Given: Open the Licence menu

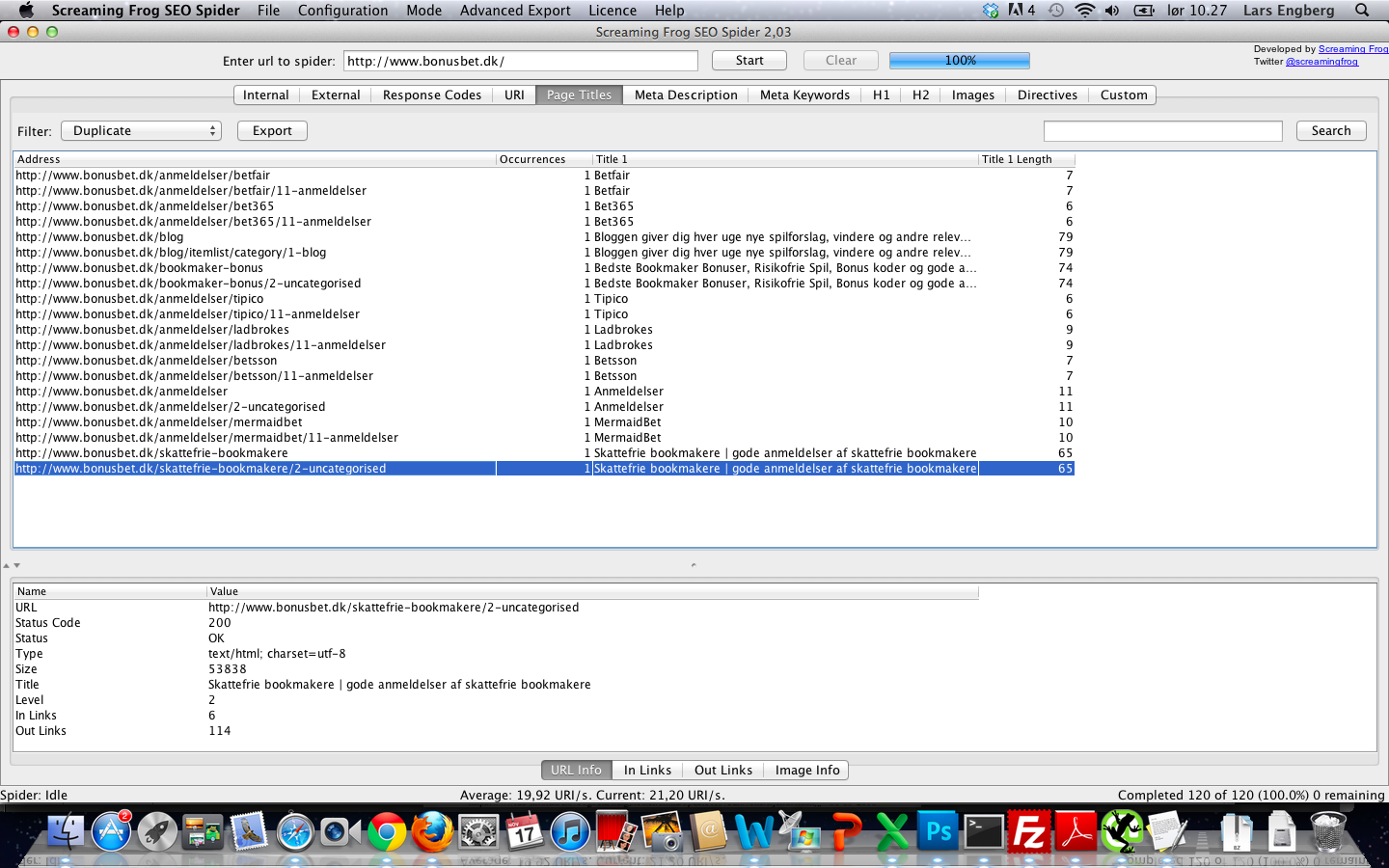Looking at the screenshot, I should click(613, 11).
